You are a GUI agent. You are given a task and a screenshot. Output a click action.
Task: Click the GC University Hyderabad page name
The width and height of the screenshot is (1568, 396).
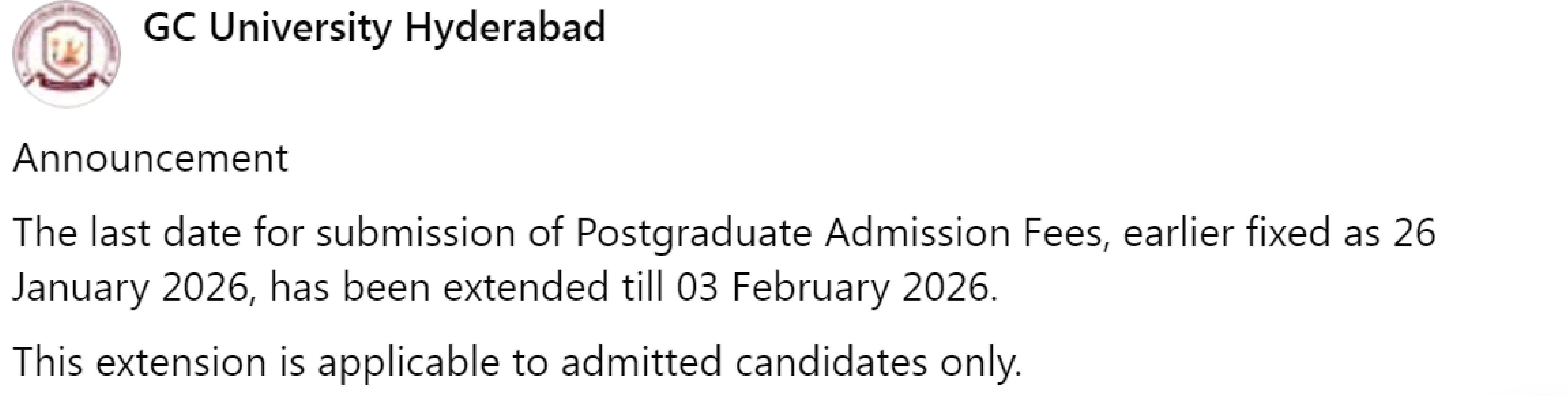(374, 28)
